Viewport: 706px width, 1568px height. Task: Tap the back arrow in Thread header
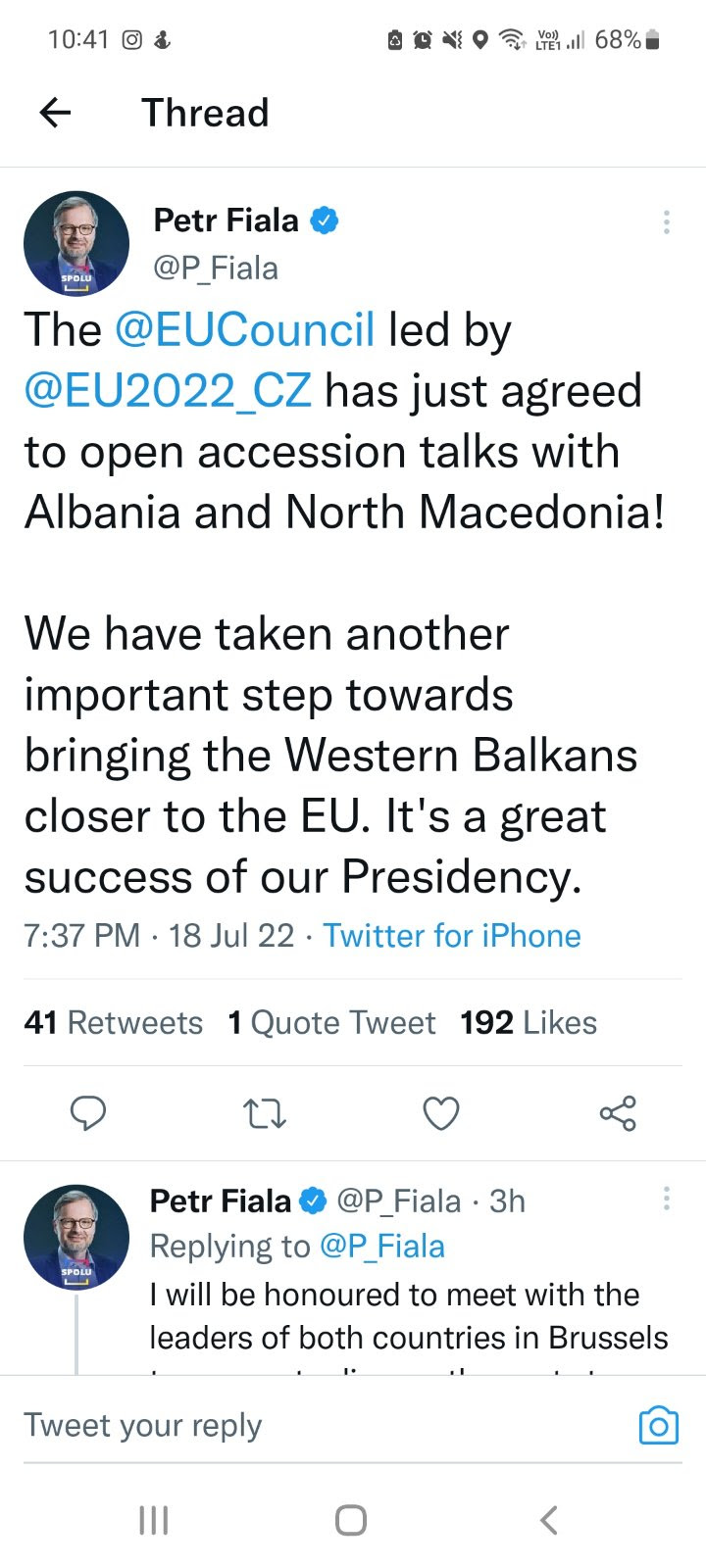coord(55,114)
